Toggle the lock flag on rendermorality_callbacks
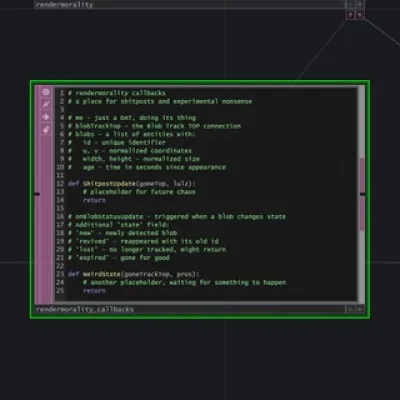 click(46, 129)
